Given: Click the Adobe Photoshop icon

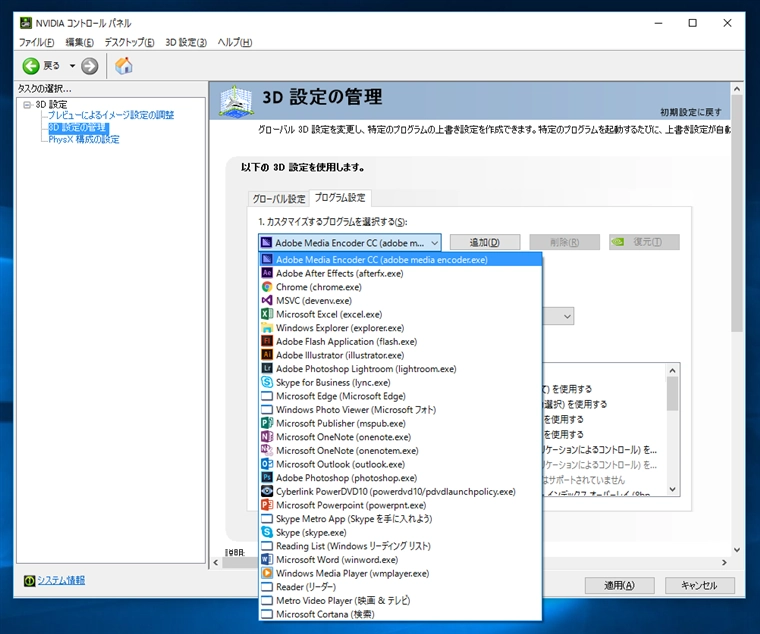Looking at the screenshot, I should point(267,477).
